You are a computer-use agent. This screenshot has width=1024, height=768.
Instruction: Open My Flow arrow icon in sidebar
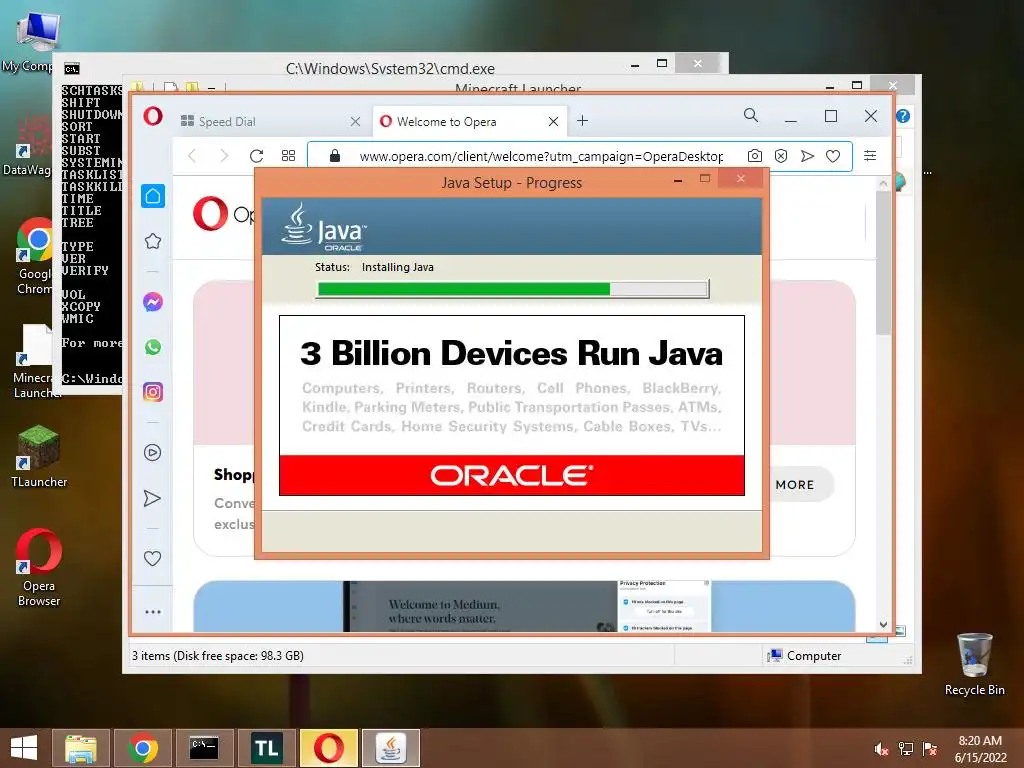coord(152,498)
